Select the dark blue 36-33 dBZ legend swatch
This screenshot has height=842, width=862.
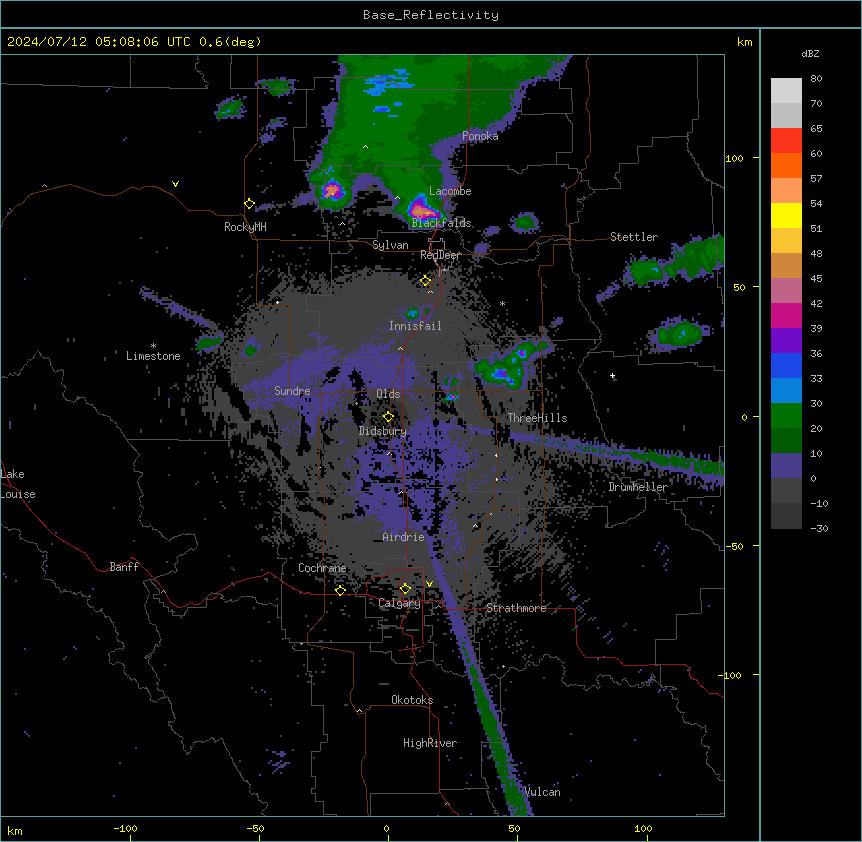[786, 365]
